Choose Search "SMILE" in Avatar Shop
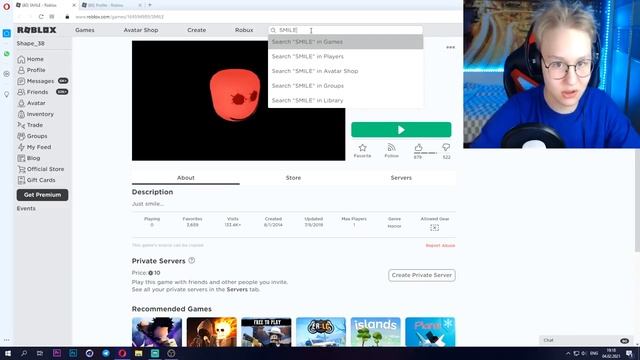 point(345,71)
